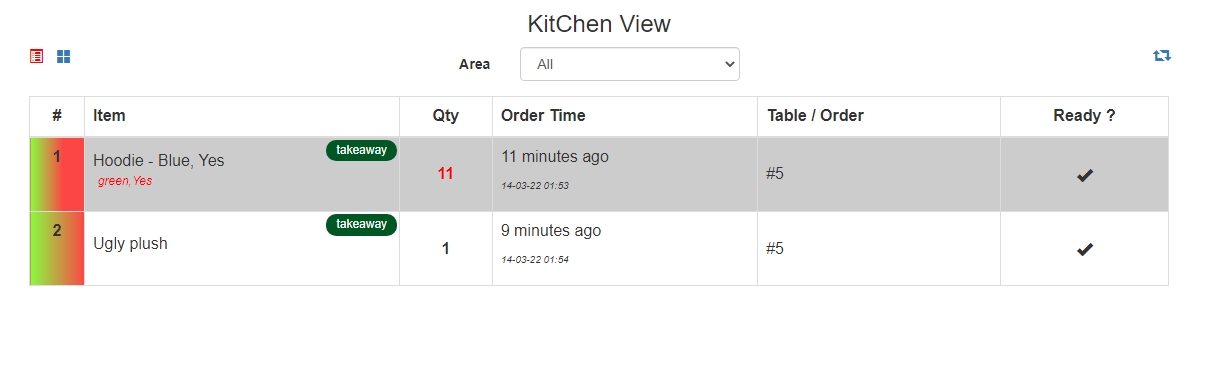The width and height of the screenshot is (1231, 369).
Task: Click the takeaway badge on Ugly plush row
Action: [361, 224]
